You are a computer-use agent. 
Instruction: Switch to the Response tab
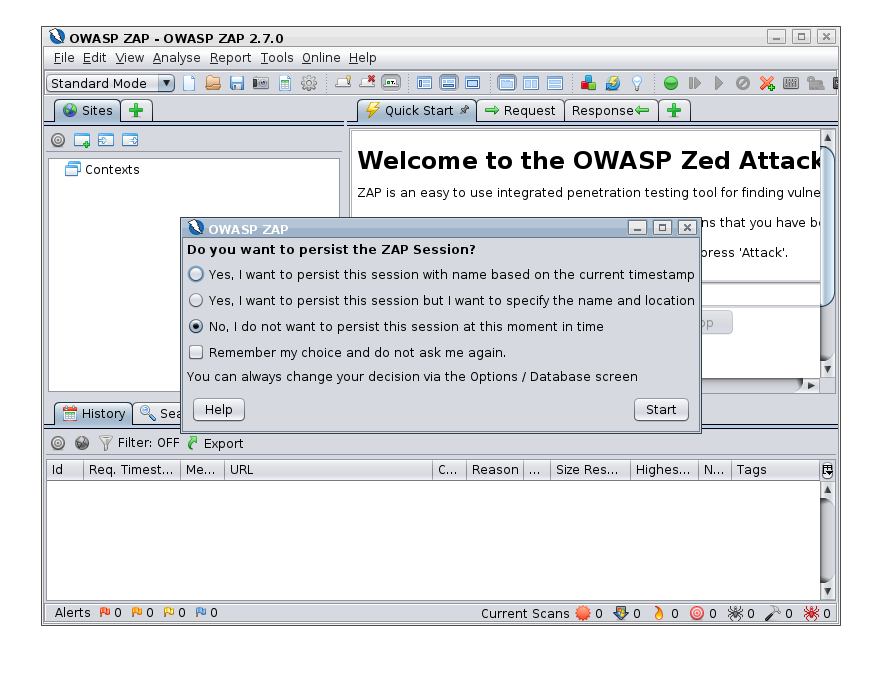tap(611, 111)
